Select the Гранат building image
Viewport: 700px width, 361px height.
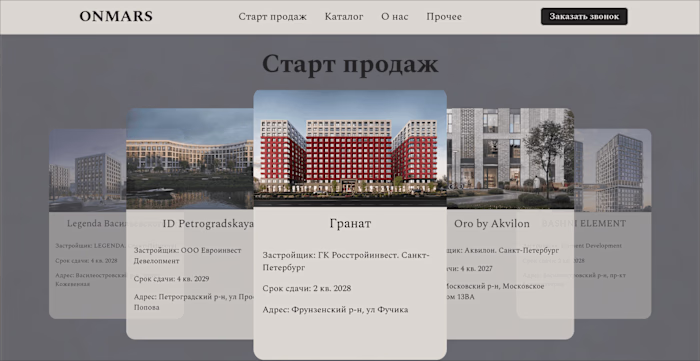tap(350, 149)
